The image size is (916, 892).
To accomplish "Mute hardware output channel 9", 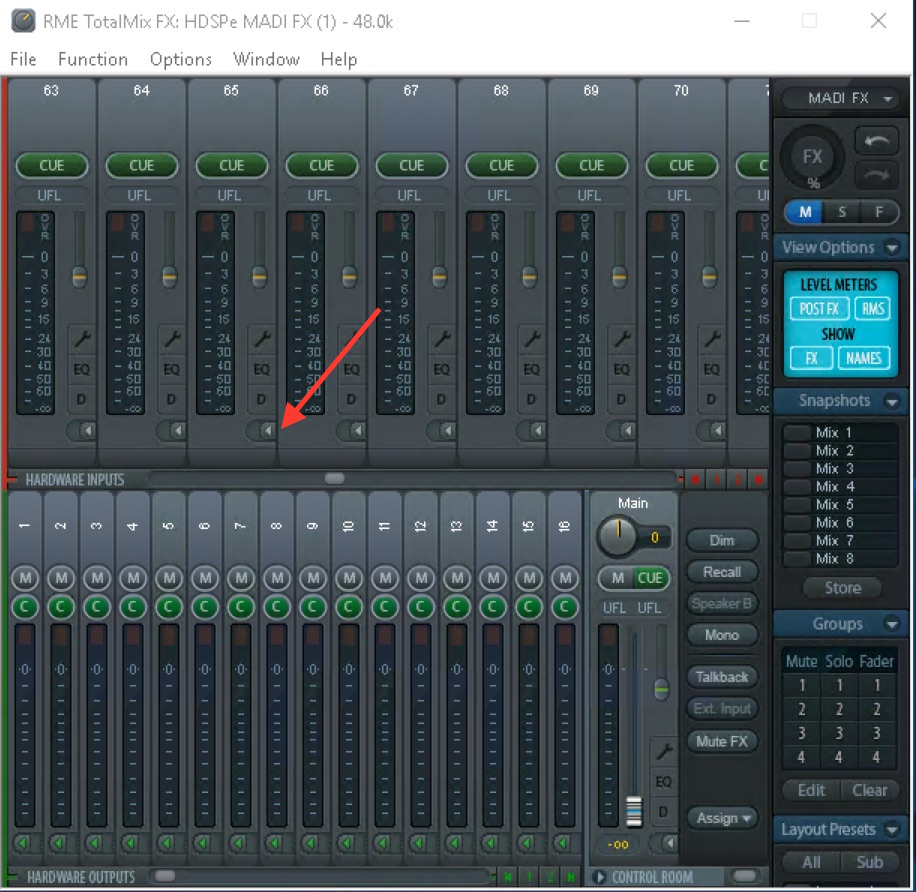I will [313, 578].
